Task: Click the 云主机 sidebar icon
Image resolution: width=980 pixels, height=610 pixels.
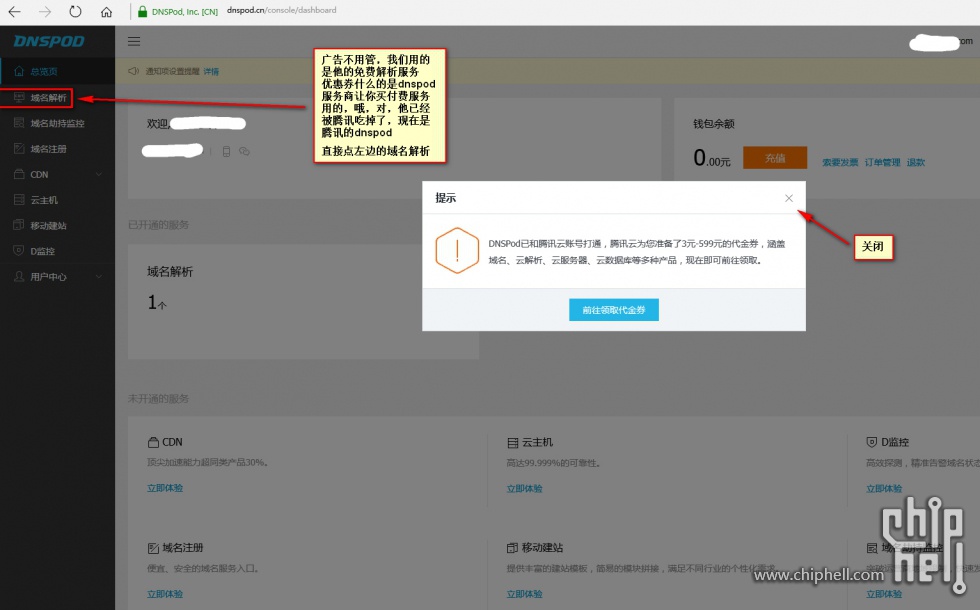Action: [x=19, y=200]
